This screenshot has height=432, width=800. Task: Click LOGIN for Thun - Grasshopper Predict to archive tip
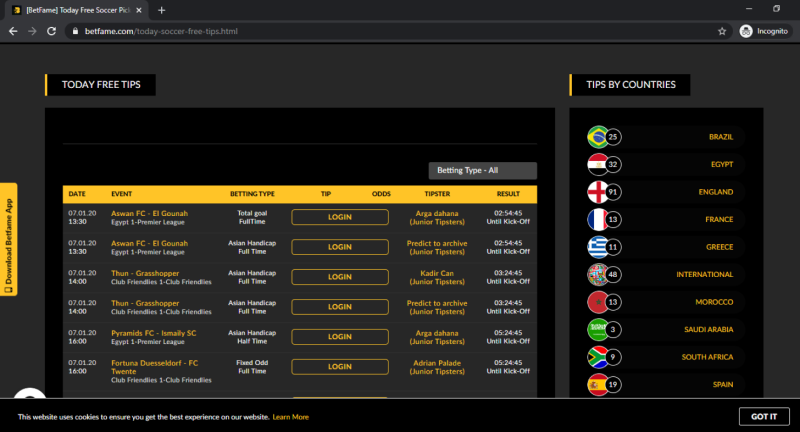(x=340, y=307)
